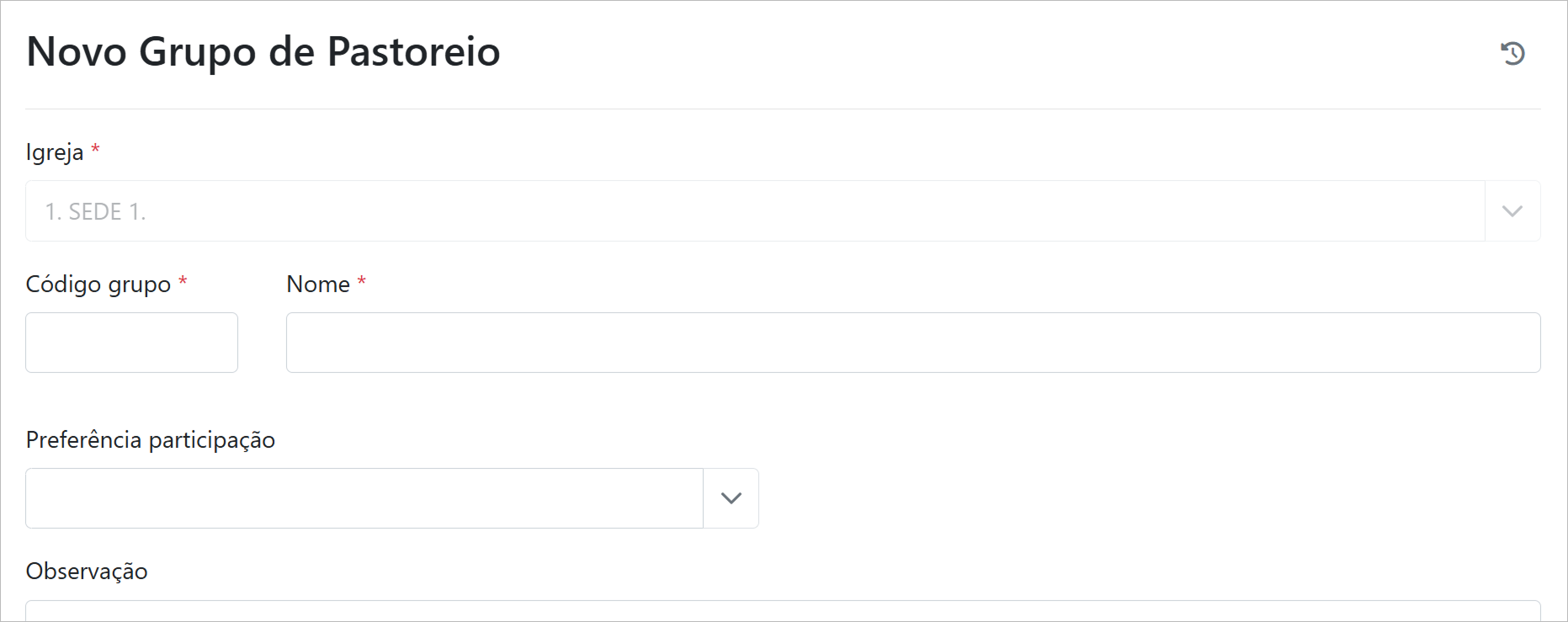Click the word 'Pastoreio' in heading
Image resolution: width=1568 pixels, height=622 pixels.
413,52
